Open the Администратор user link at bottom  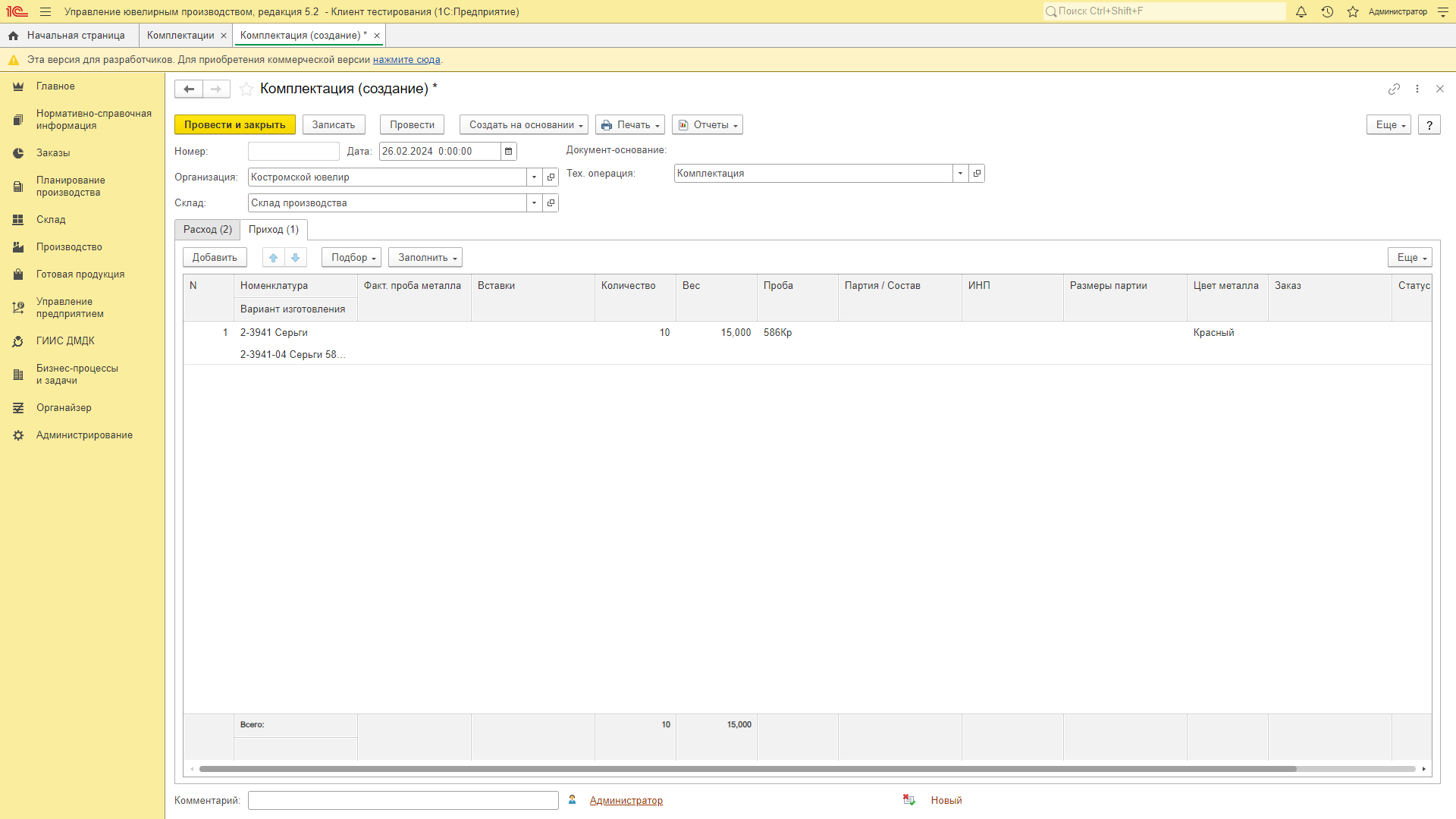tap(626, 800)
